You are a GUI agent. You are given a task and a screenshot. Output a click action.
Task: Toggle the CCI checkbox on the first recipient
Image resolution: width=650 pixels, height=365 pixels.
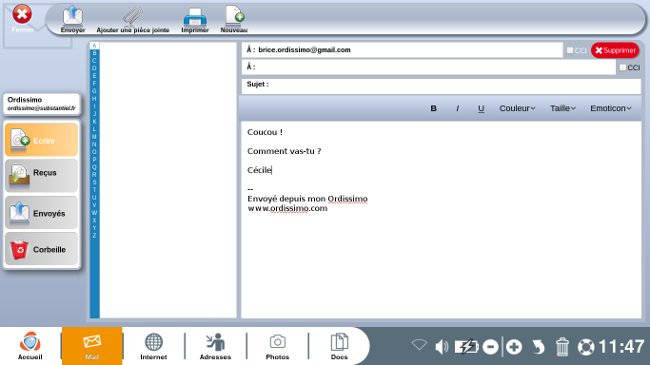click(x=570, y=50)
